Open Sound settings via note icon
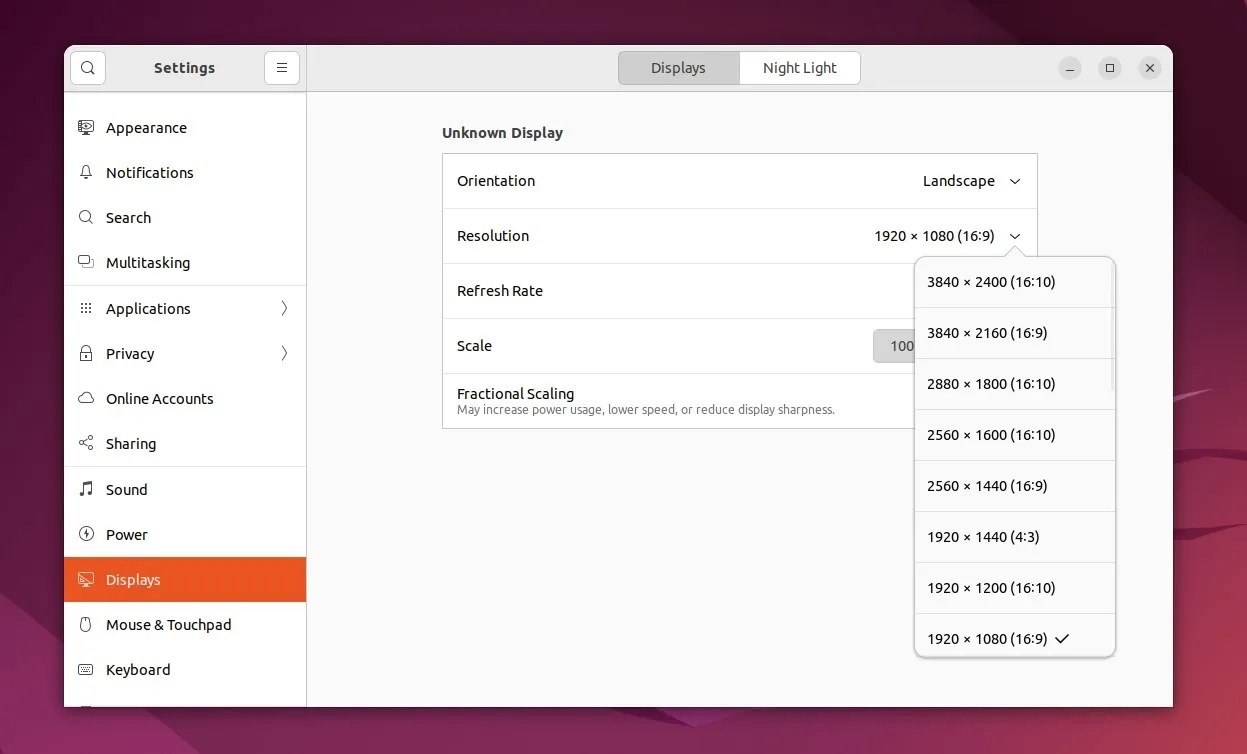The image size is (1247, 754). pos(88,489)
